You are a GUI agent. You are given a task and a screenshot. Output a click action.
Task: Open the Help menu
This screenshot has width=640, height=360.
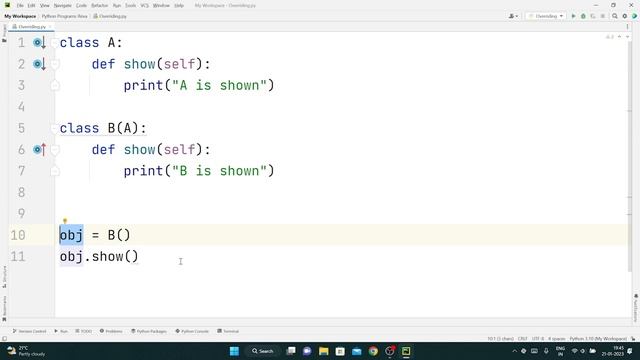[x=179, y=5]
